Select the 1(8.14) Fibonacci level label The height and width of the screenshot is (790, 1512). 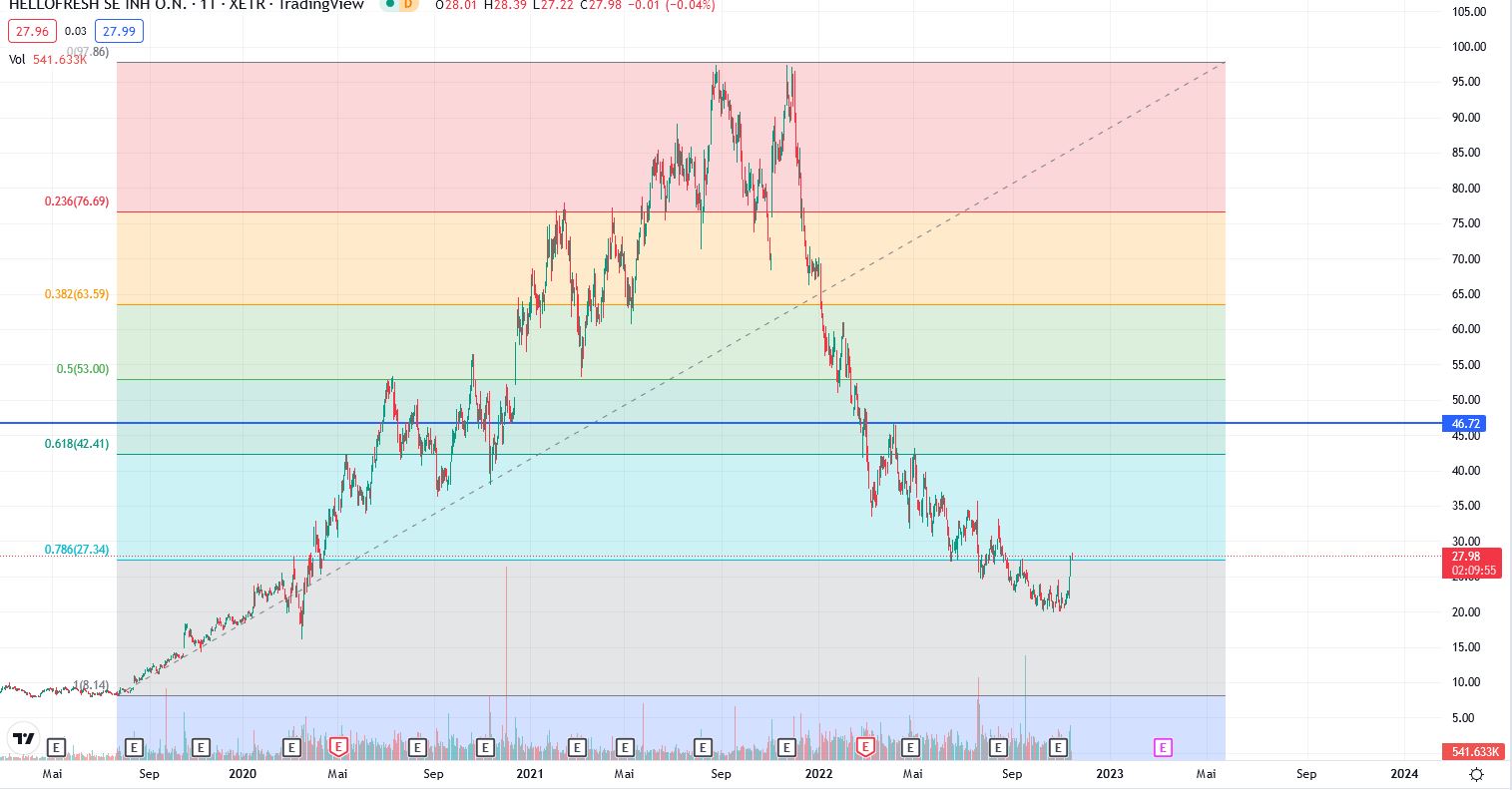point(91,685)
